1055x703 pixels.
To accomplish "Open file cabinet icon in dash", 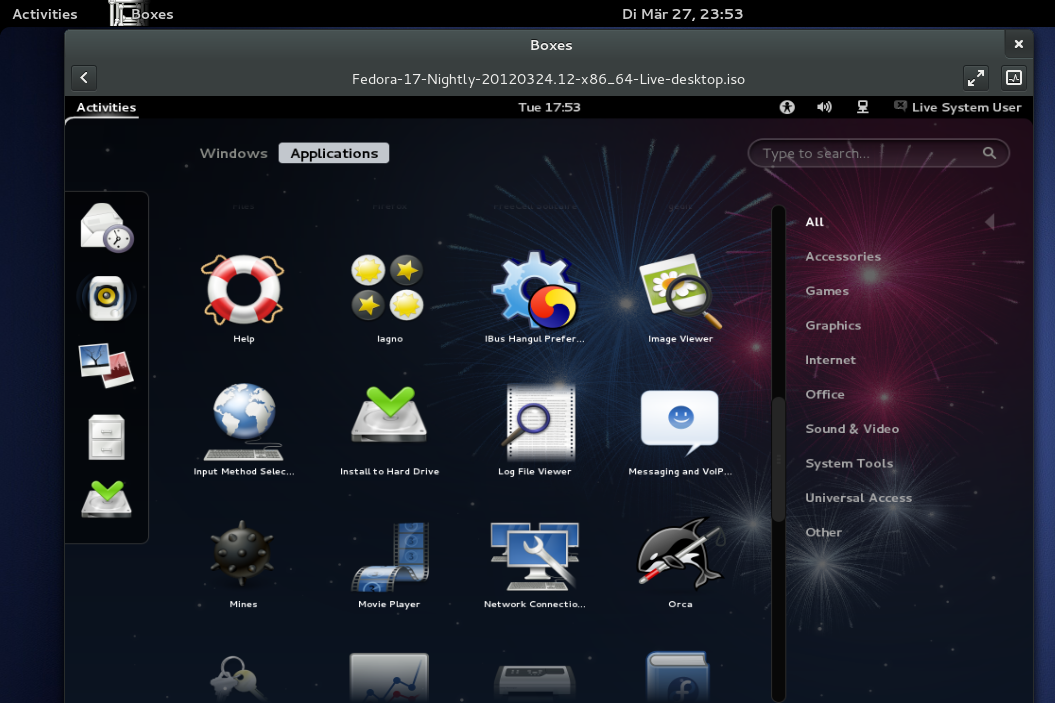I will [x=106, y=437].
